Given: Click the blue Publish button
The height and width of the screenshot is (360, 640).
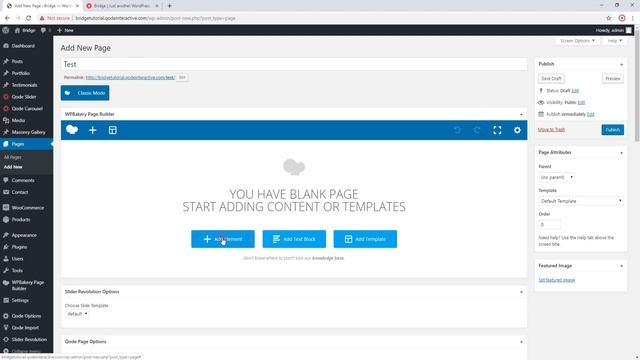Looking at the screenshot, I should (x=612, y=130).
